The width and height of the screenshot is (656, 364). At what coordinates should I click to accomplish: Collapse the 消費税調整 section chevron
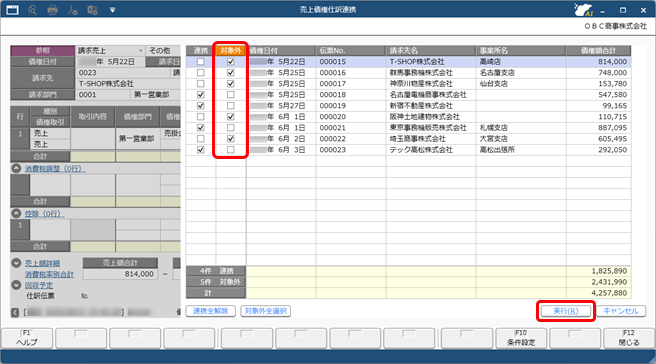click(16, 169)
